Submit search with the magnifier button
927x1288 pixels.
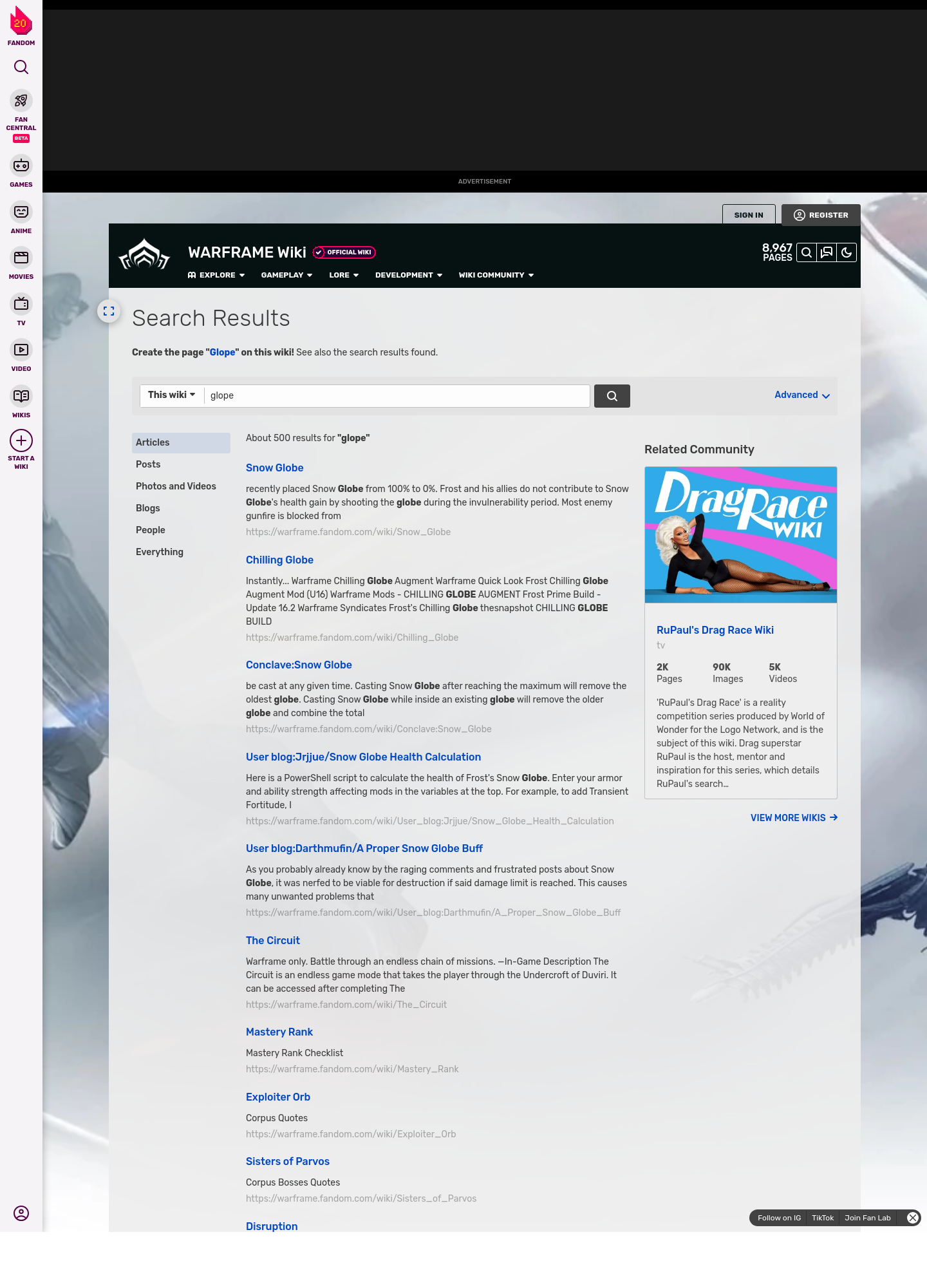612,396
